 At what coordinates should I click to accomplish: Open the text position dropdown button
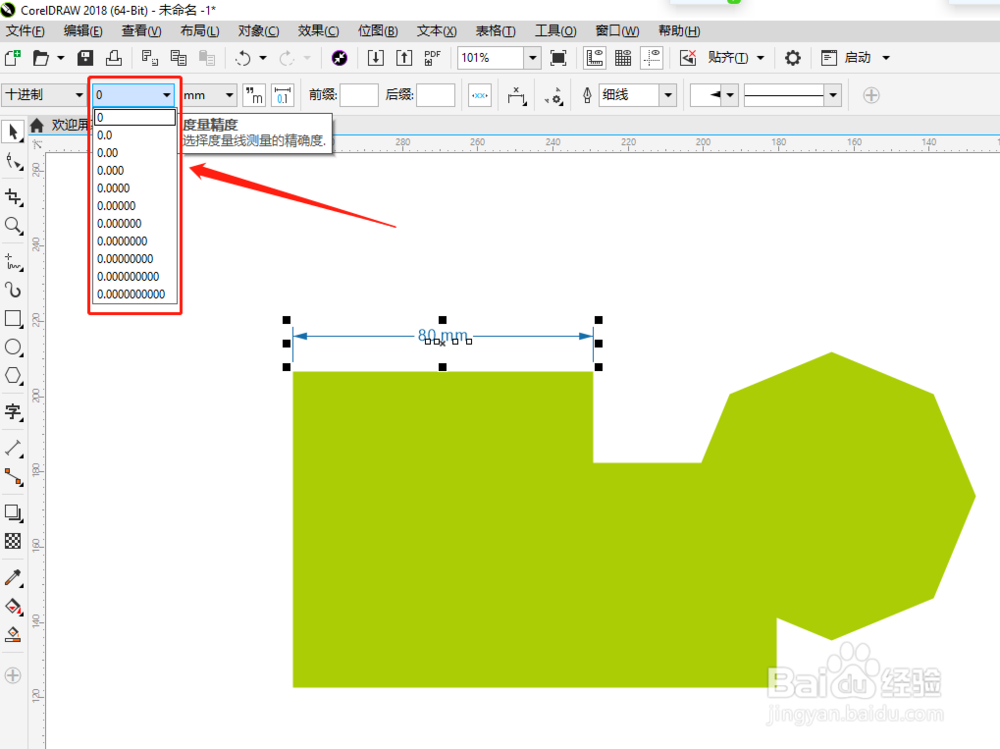point(517,95)
